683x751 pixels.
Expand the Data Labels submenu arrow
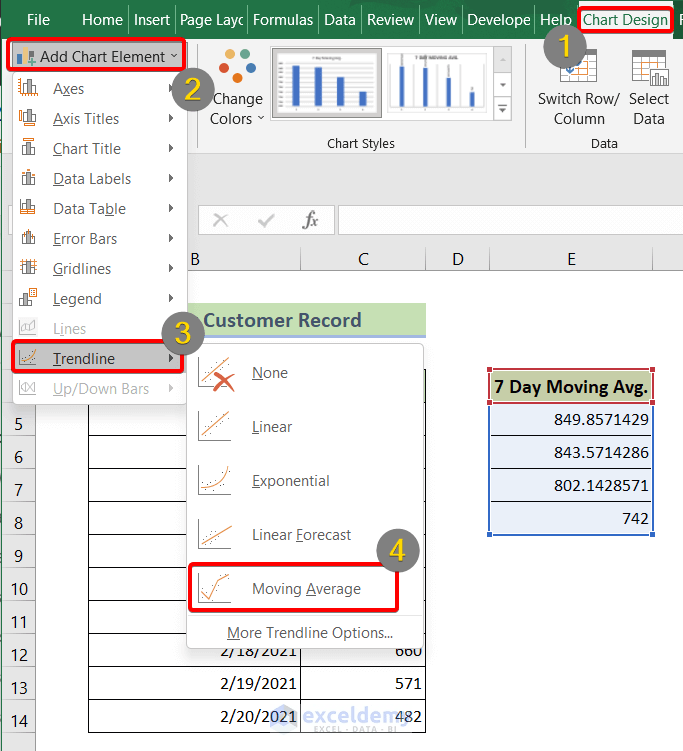[171, 178]
